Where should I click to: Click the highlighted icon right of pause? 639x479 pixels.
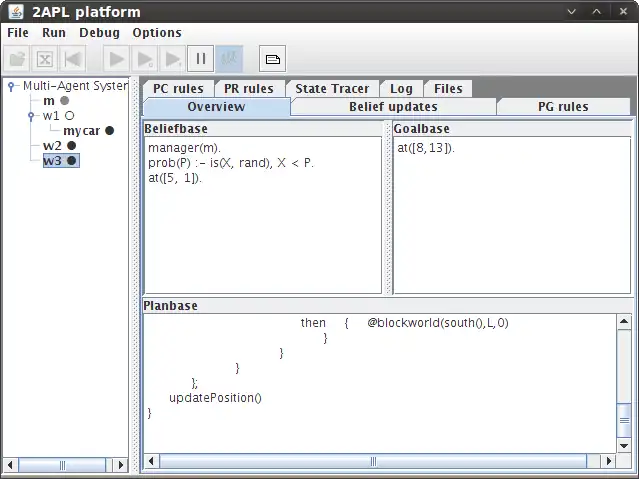click(229, 59)
